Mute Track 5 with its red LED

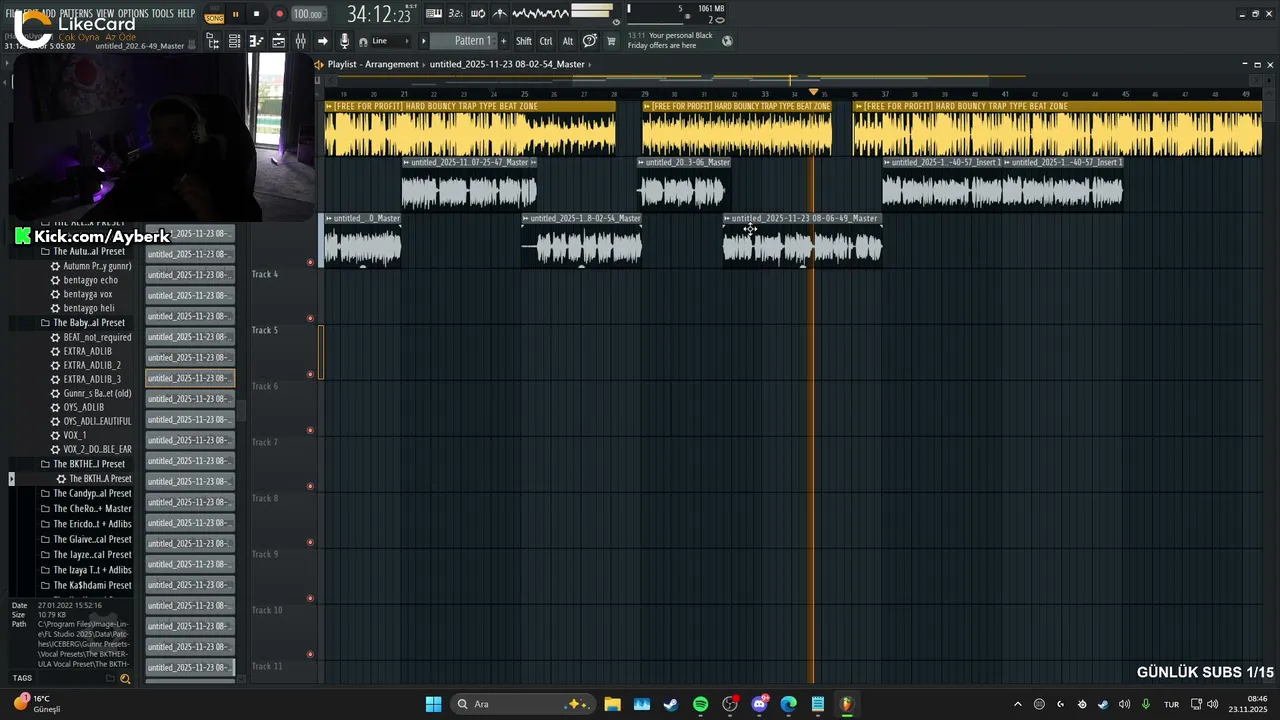[310, 374]
